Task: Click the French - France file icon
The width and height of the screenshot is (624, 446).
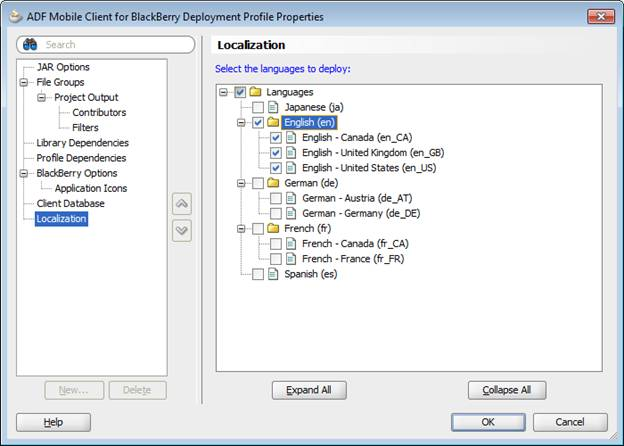Action: [291, 259]
